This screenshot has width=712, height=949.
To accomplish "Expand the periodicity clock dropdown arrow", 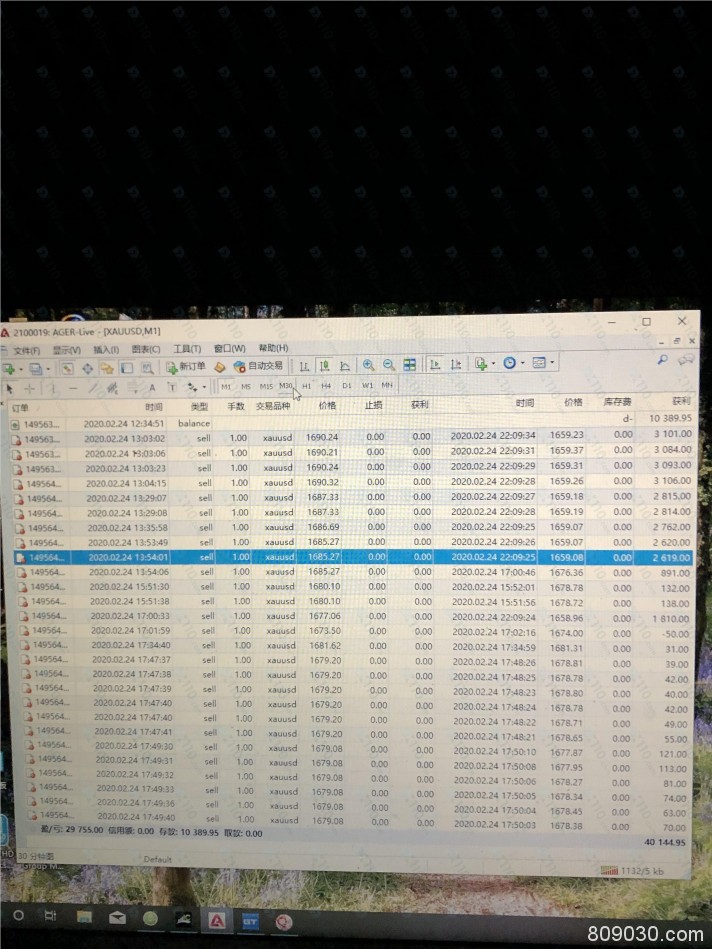I will [523, 363].
